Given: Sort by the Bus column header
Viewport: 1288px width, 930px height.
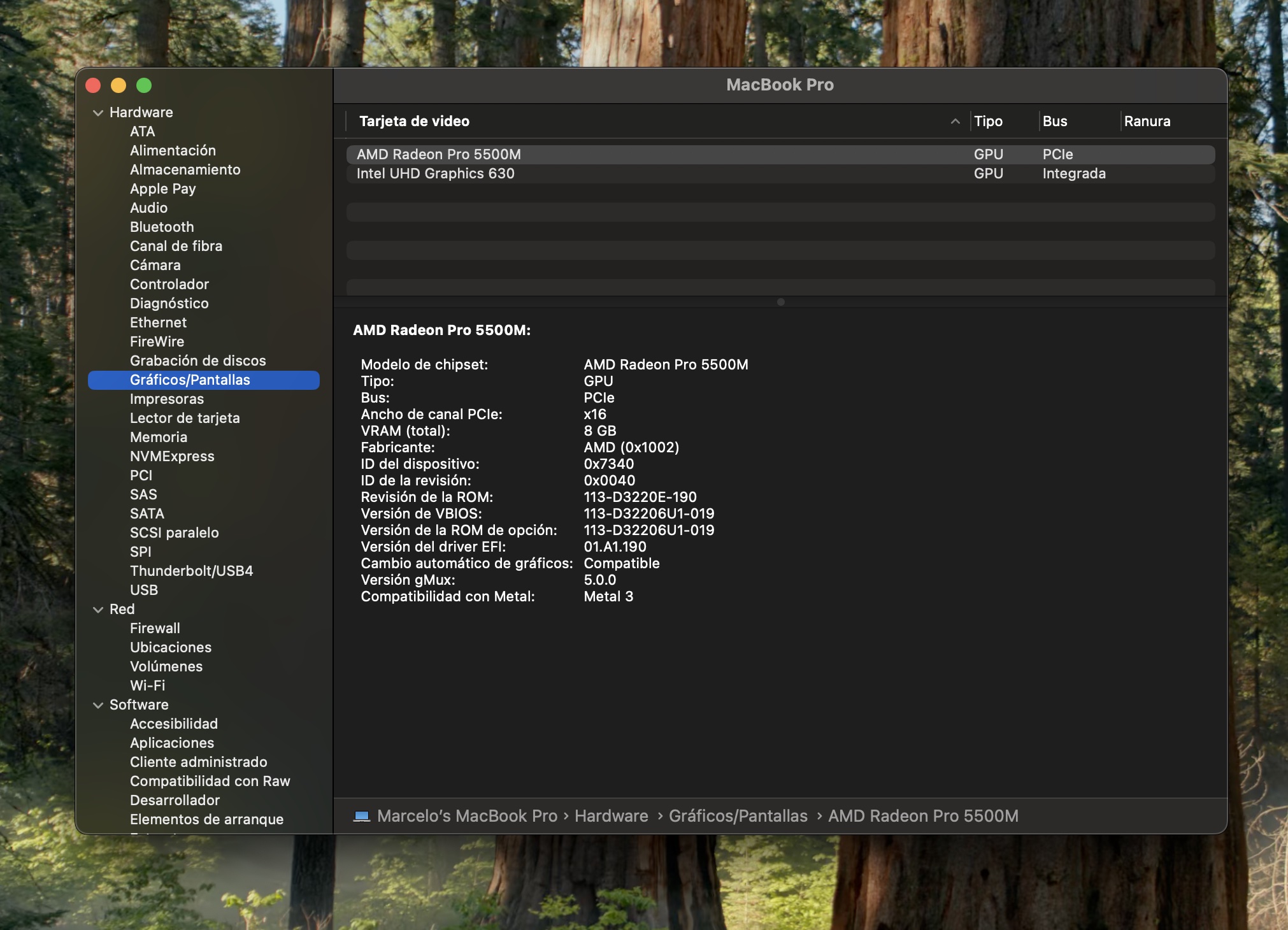Looking at the screenshot, I should click(1055, 121).
